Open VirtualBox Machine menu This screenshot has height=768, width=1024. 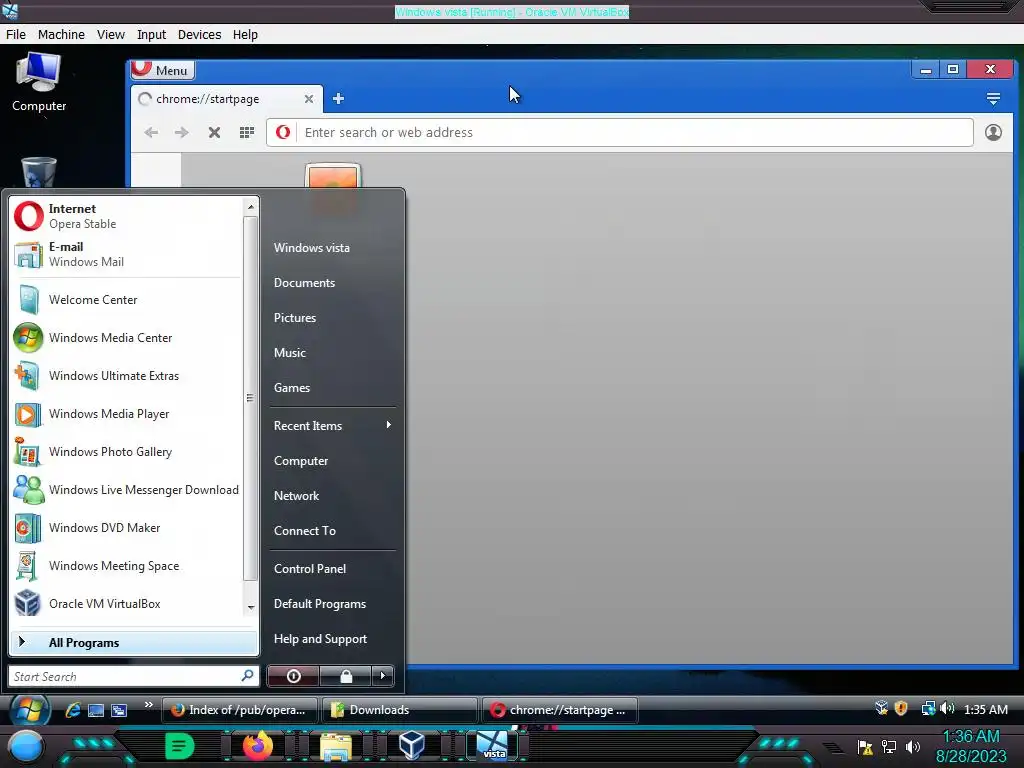pyautogui.click(x=61, y=35)
